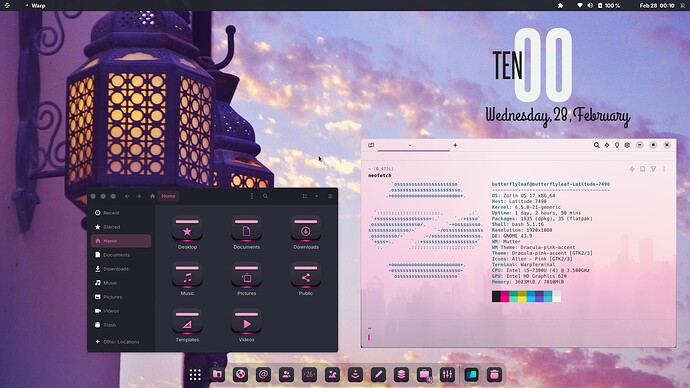The image size is (690, 388).
Task: Open the Downloads folder icon in Files
Action: click(306, 229)
